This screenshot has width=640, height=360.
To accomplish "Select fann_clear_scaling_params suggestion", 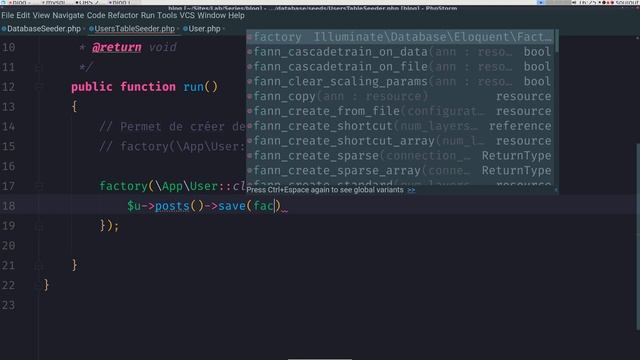I will click(400, 81).
